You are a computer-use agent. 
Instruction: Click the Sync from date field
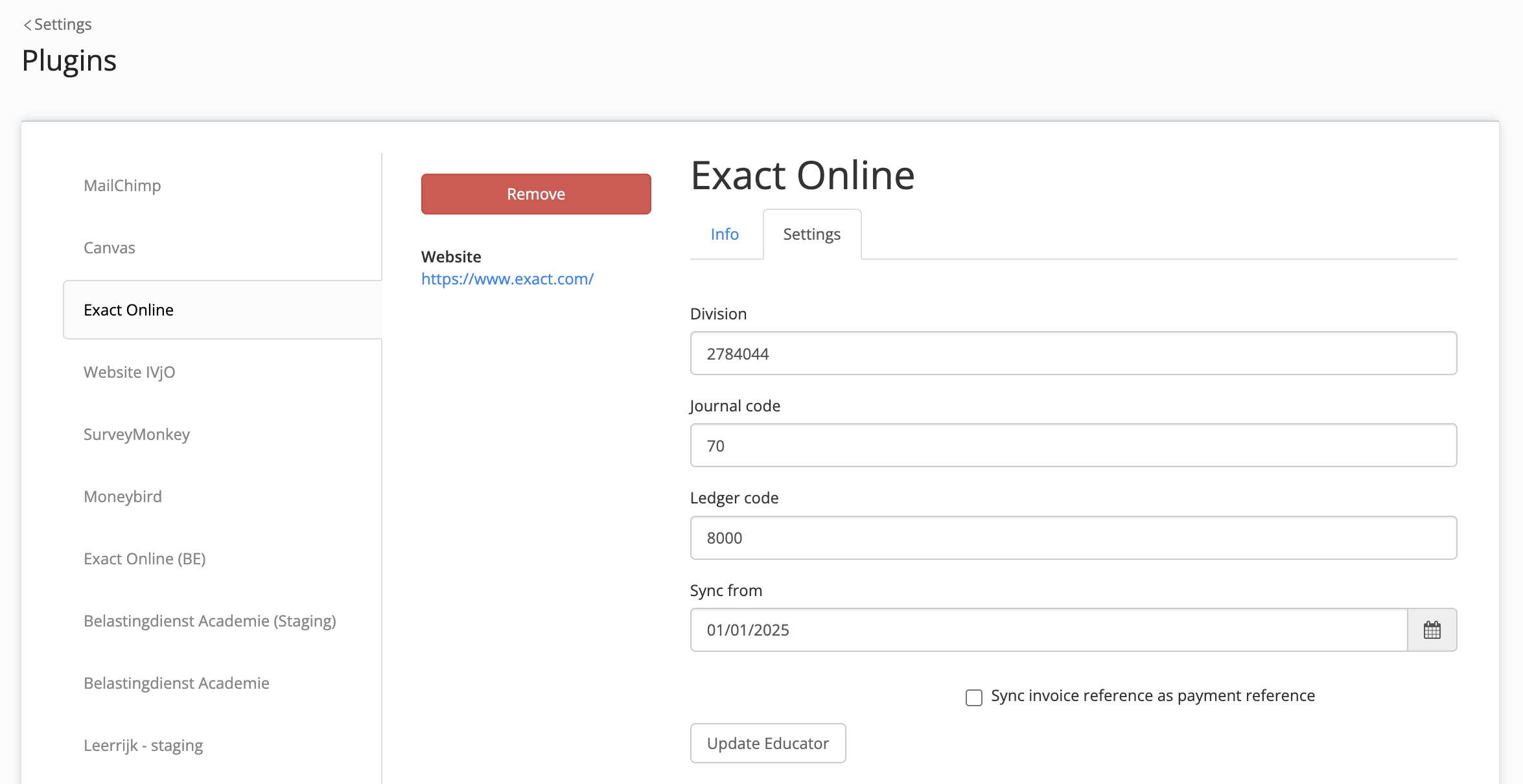pos(1049,630)
